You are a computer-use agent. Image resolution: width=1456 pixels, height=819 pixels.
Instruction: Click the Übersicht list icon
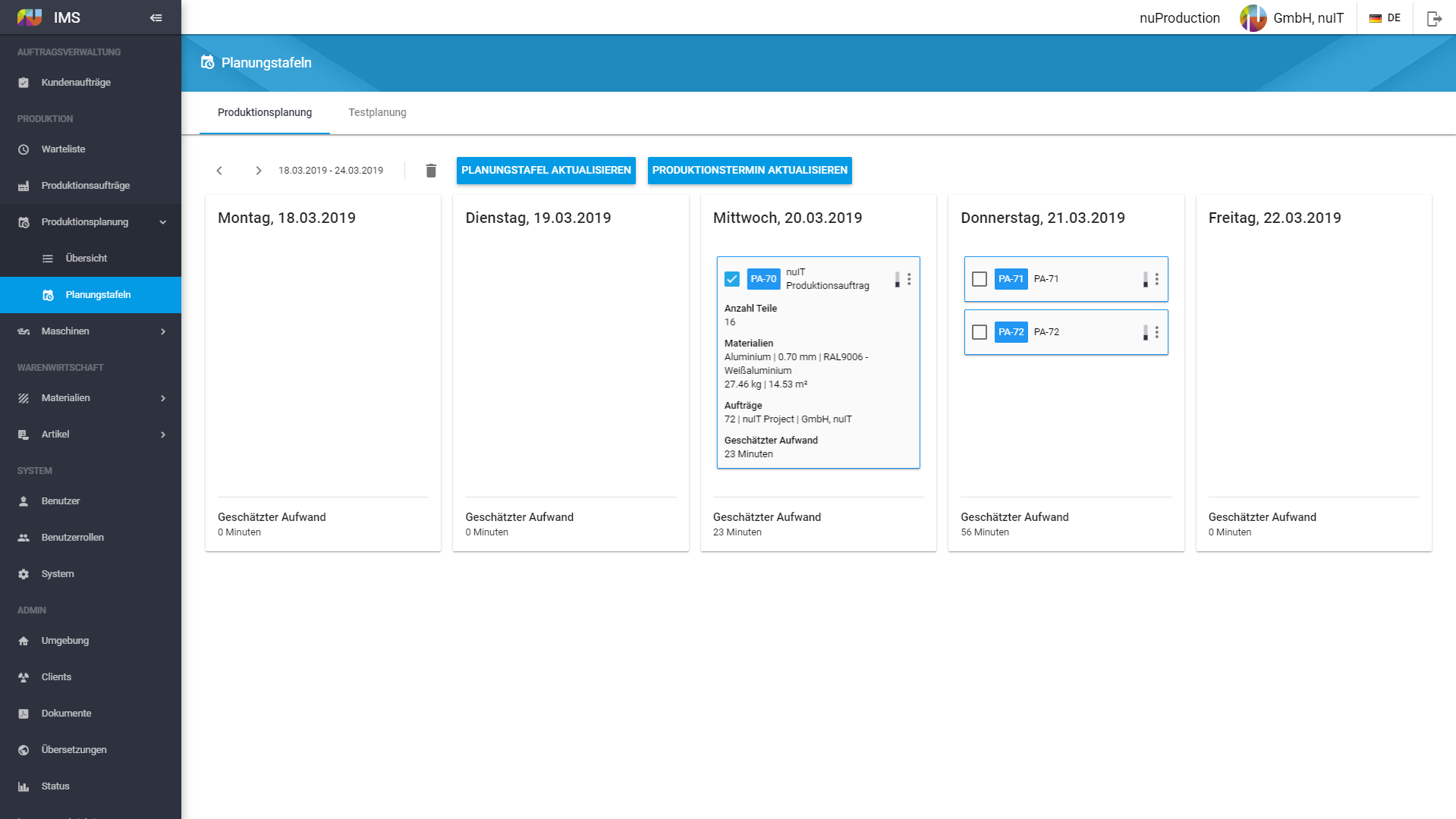tap(48, 259)
